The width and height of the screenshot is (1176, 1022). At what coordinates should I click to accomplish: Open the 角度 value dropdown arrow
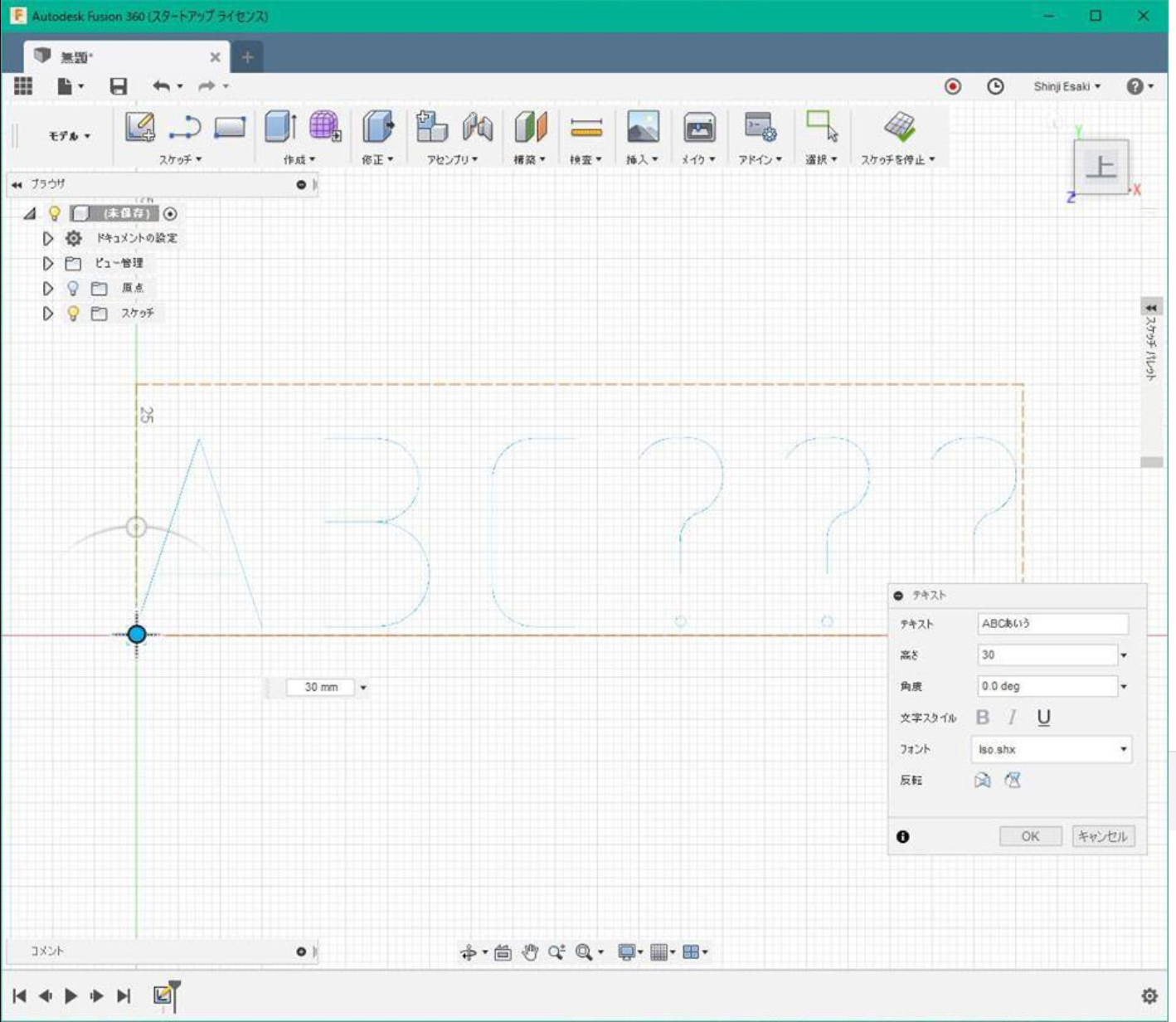pos(1124,687)
